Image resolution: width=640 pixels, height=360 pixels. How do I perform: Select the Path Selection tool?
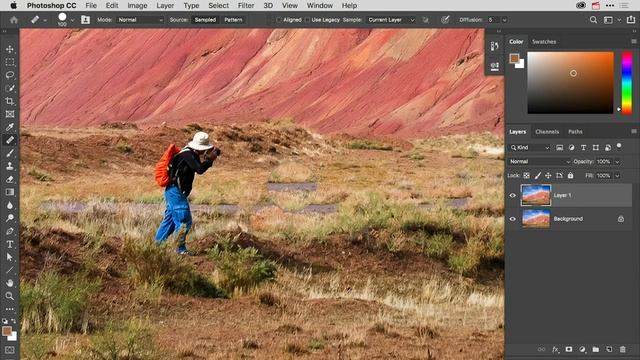click(10, 257)
